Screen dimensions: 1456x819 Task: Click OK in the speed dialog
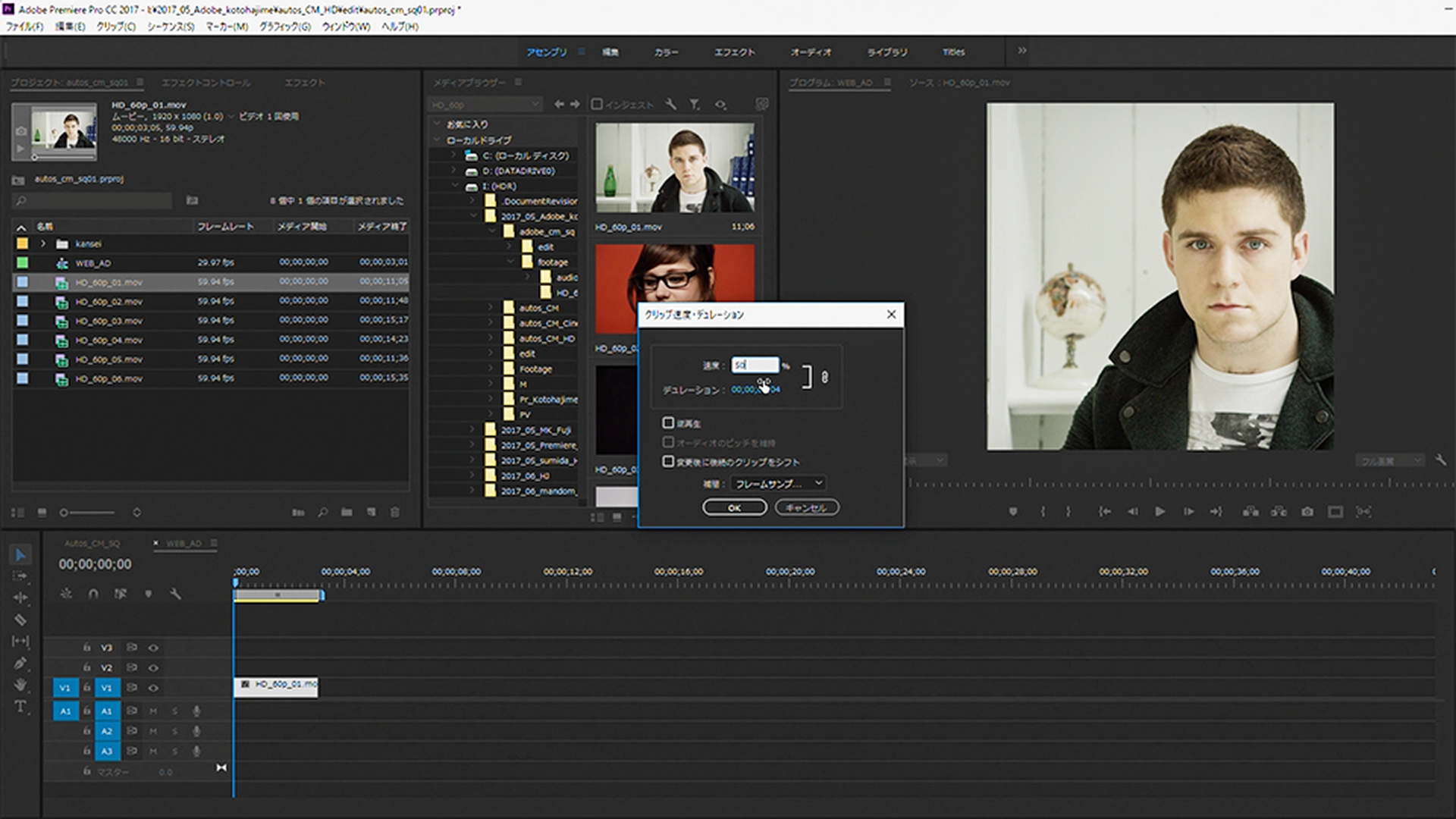[x=734, y=508]
